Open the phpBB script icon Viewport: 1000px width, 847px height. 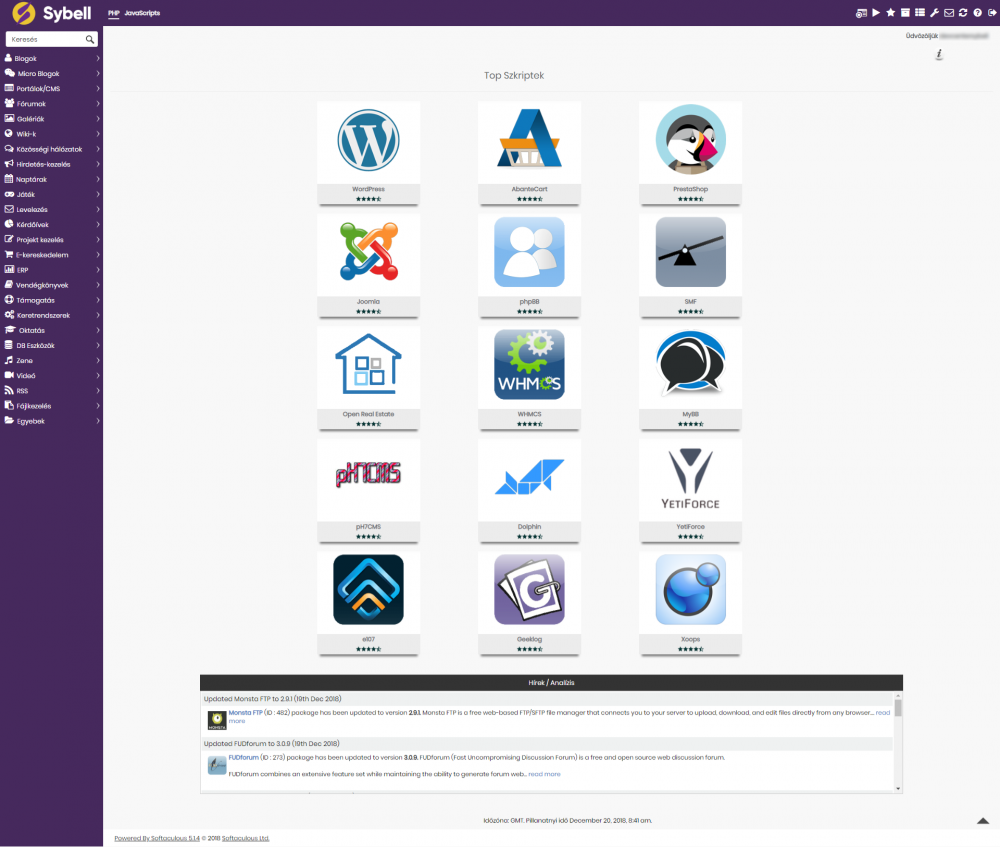click(x=529, y=252)
